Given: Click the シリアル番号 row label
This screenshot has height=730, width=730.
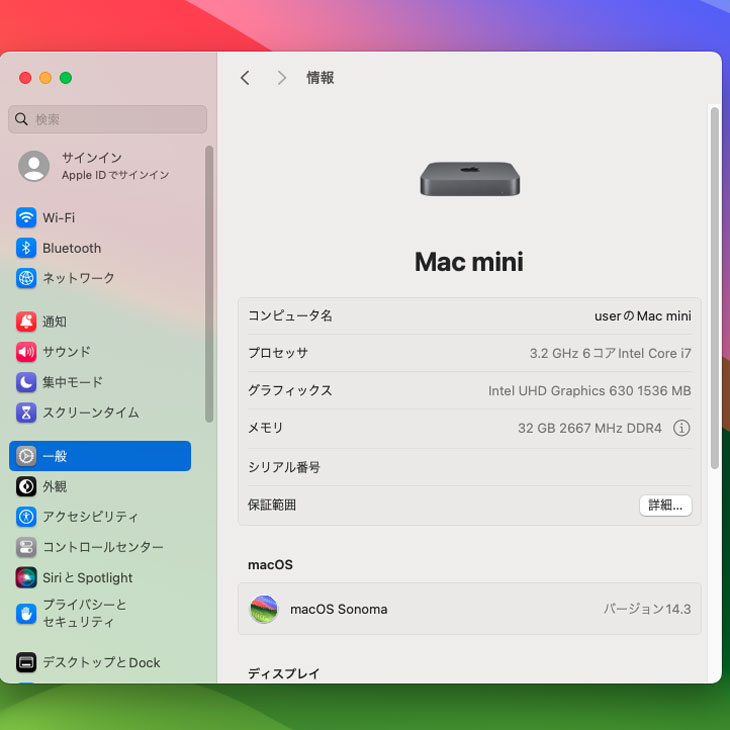Looking at the screenshot, I should coord(284,467).
